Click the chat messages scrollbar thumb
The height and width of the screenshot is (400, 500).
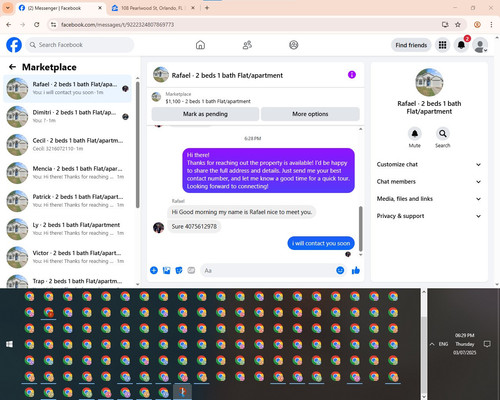pyautogui.click(x=360, y=228)
